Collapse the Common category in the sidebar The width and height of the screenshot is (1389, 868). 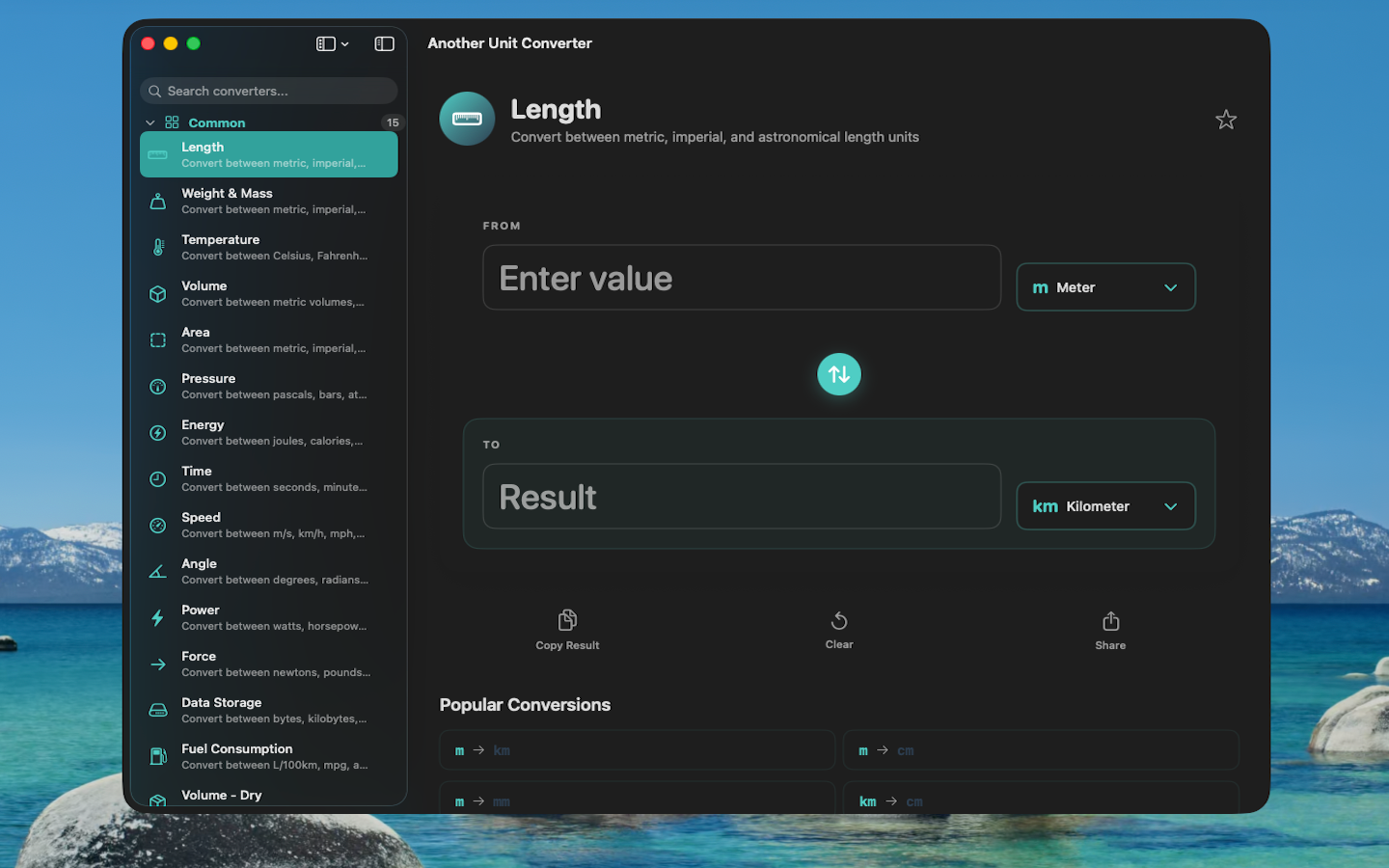coord(150,122)
